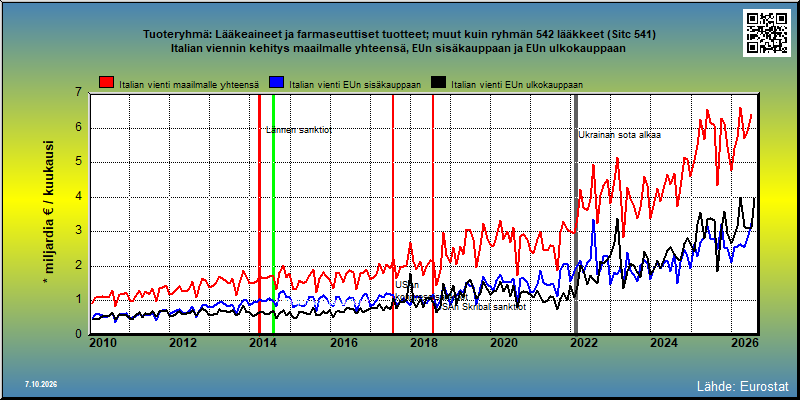The height and width of the screenshot is (400, 800).
Task: Click the date 7.10.2026 label
Action: [x=40, y=384]
